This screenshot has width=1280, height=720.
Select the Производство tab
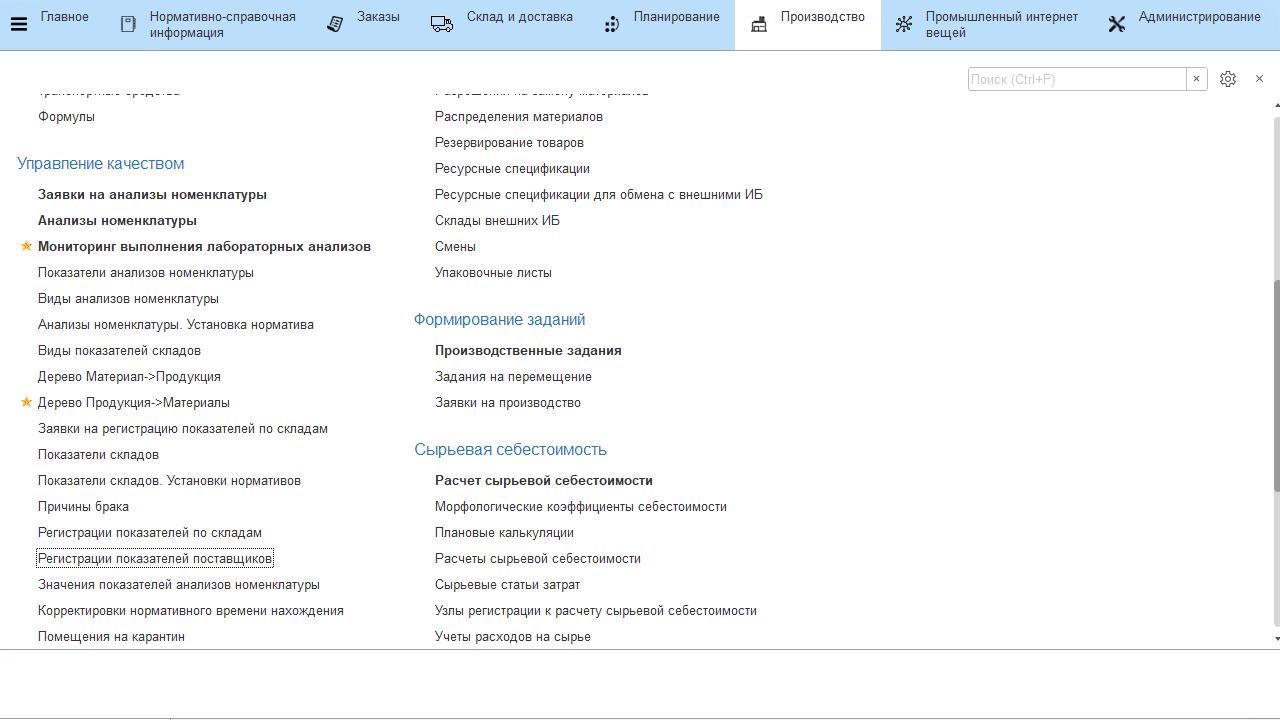822,17
